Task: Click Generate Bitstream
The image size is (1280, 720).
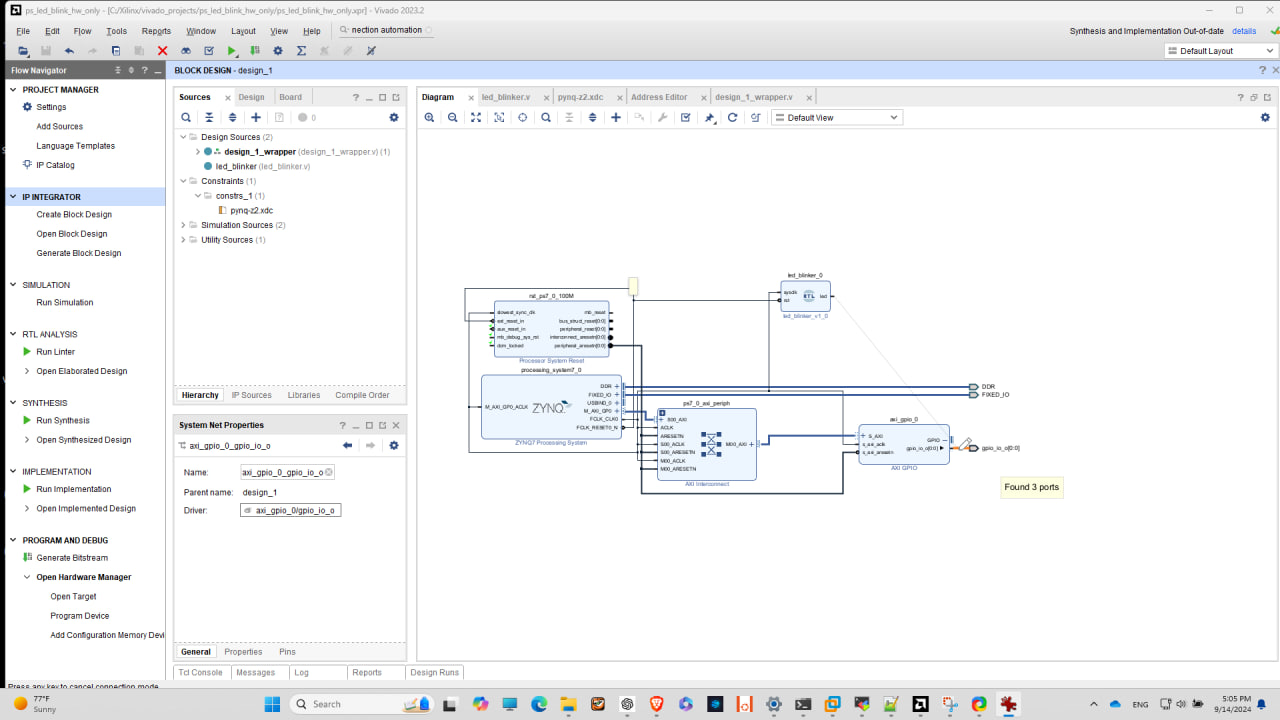Action: pos(72,558)
